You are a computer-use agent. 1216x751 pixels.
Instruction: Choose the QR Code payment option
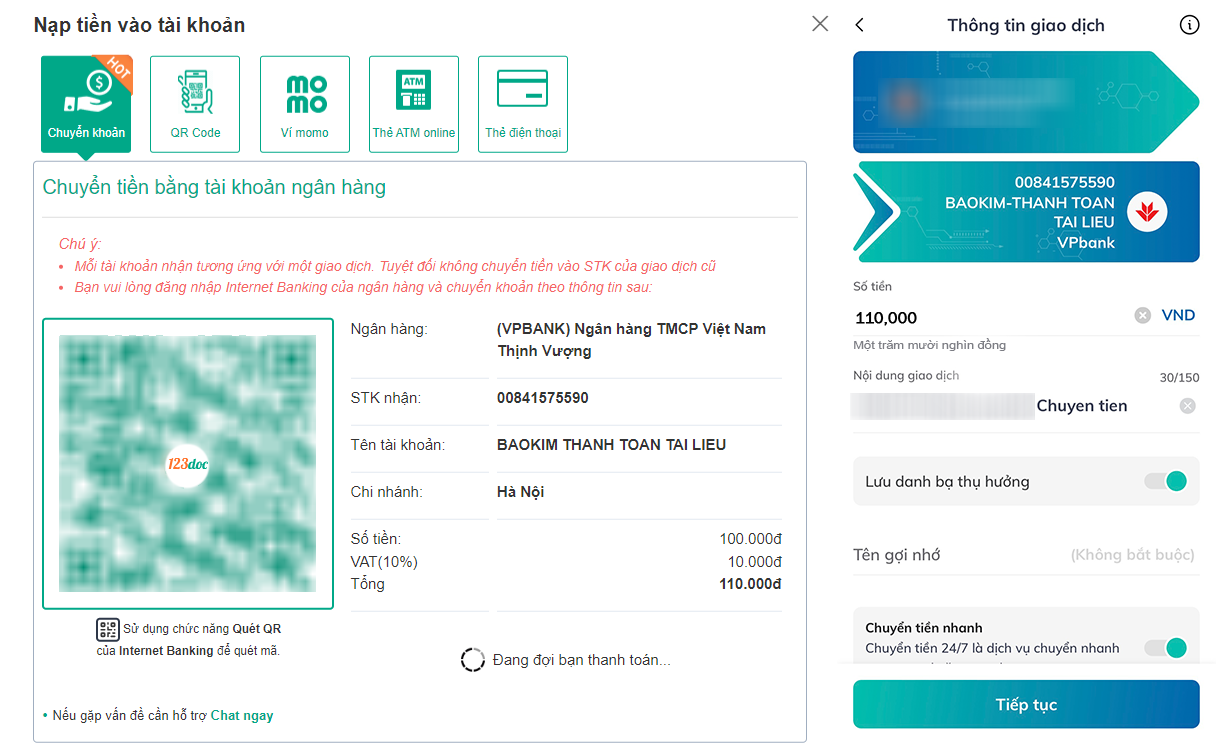tap(195, 105)
